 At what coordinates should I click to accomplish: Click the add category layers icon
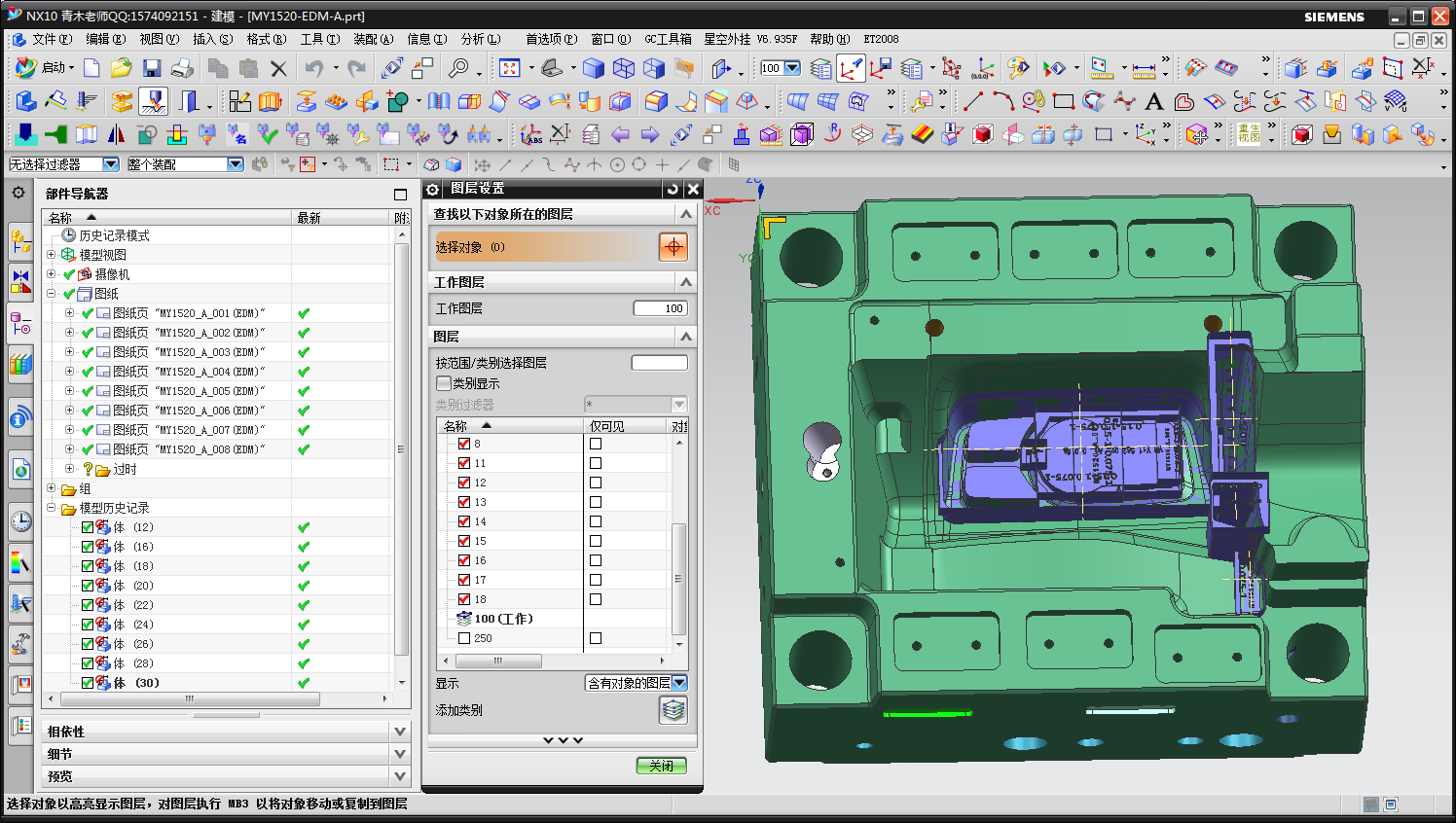[x=673, y=711]
